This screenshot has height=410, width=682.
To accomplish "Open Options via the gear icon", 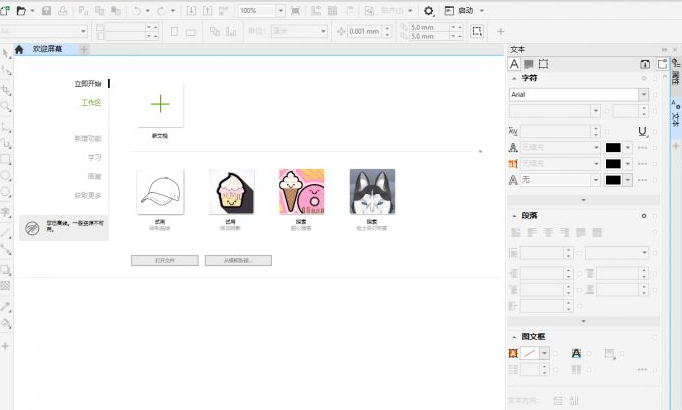I will tap(429, 10).
